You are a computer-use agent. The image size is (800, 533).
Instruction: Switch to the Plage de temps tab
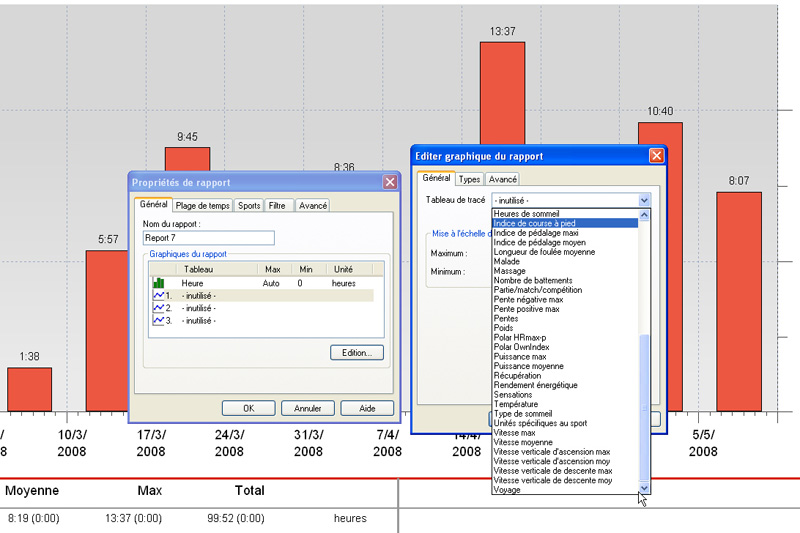[x=203, y=206]
